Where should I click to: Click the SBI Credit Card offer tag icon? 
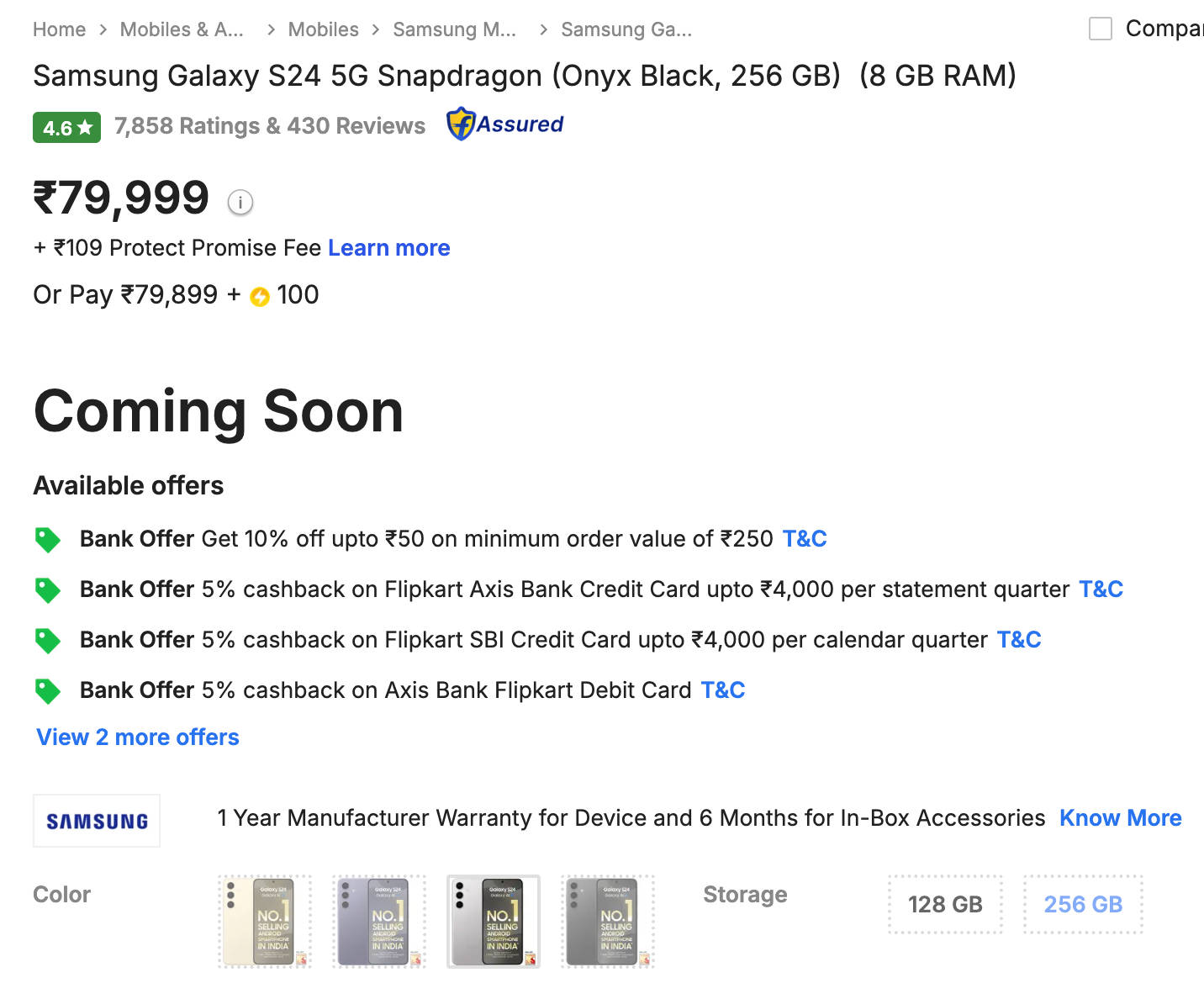tap(48, 641)
